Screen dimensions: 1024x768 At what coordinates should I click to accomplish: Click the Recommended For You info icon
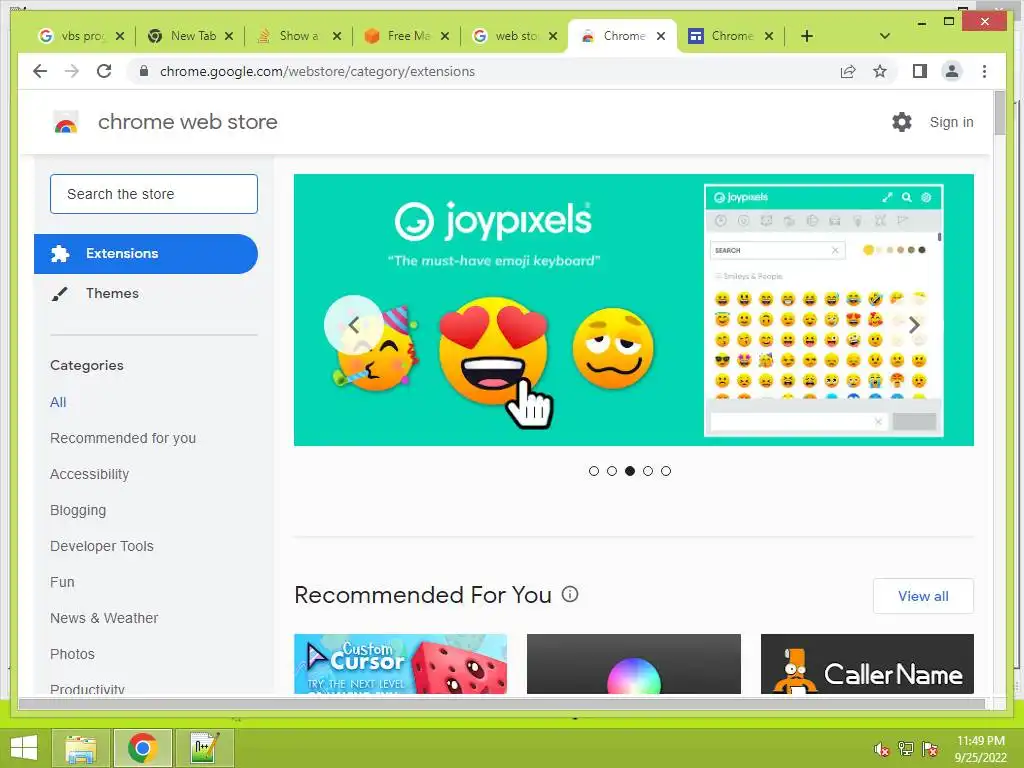(570, 594)
